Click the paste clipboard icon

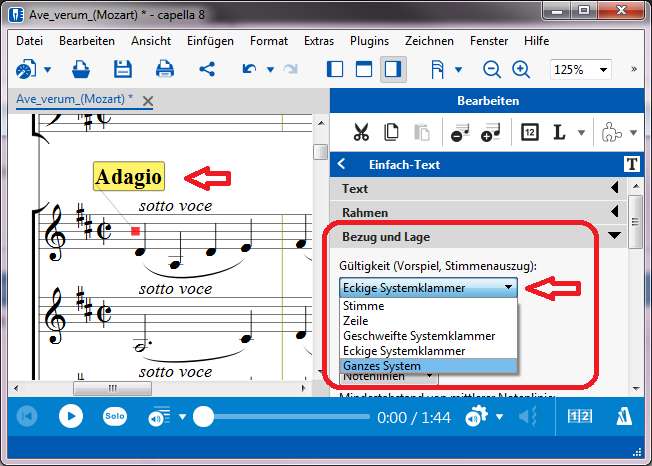422,133
